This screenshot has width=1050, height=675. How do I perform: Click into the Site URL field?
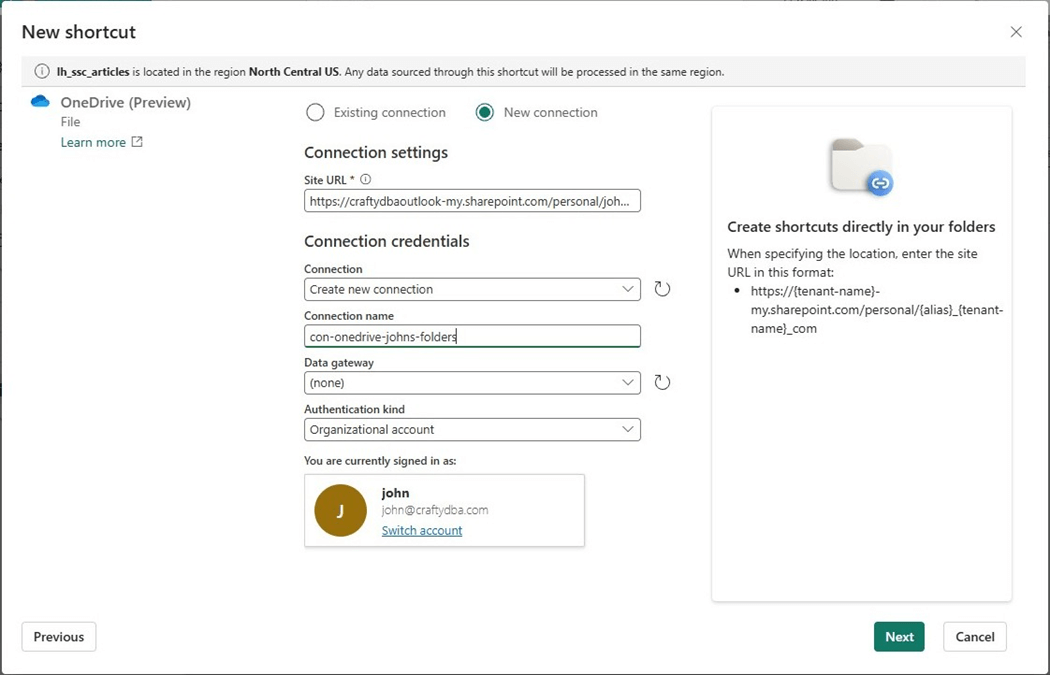click(x=472, y=201)
